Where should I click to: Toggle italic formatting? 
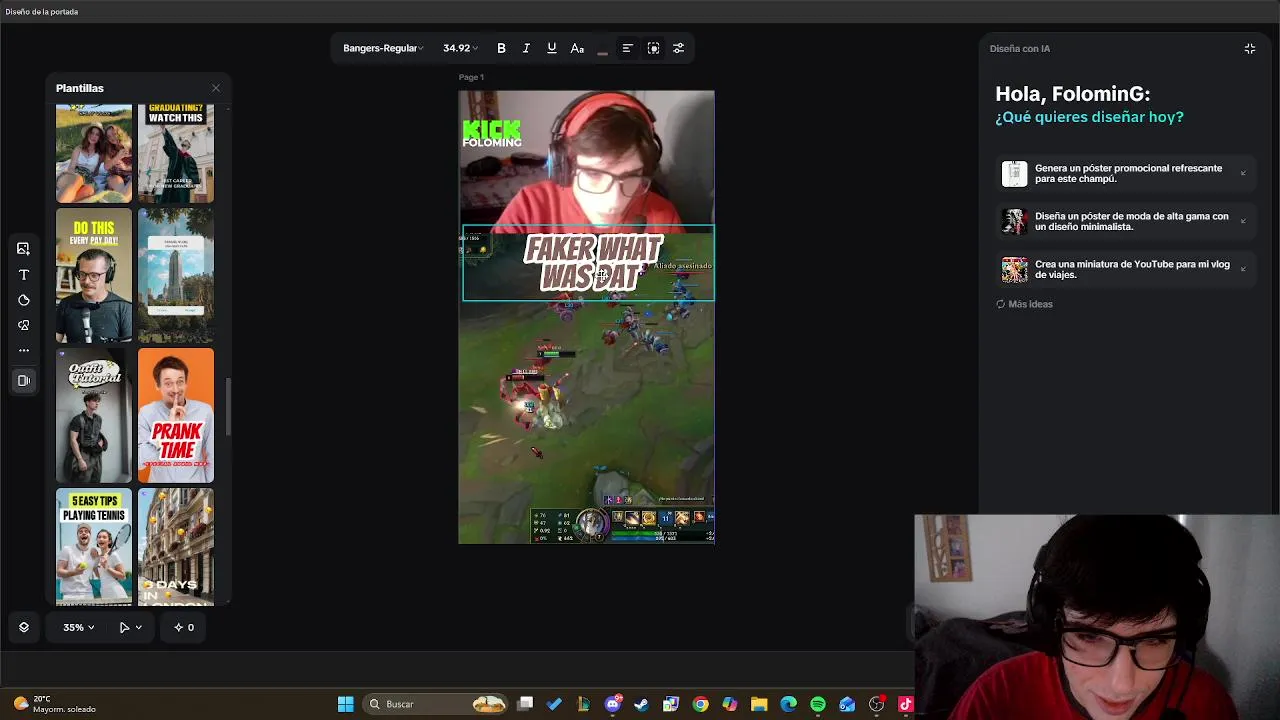tap(526, 48)
